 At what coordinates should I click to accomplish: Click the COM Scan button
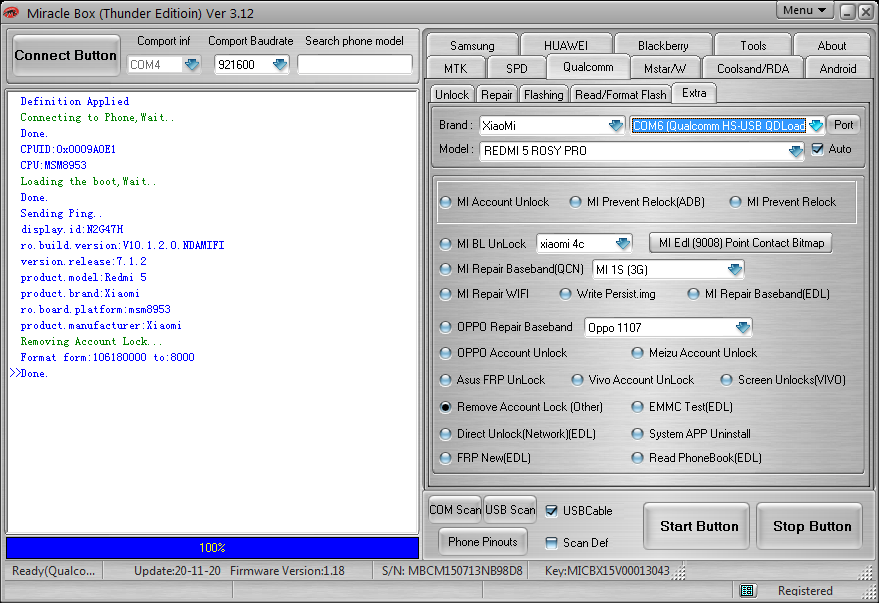click(x=455, y=510)
